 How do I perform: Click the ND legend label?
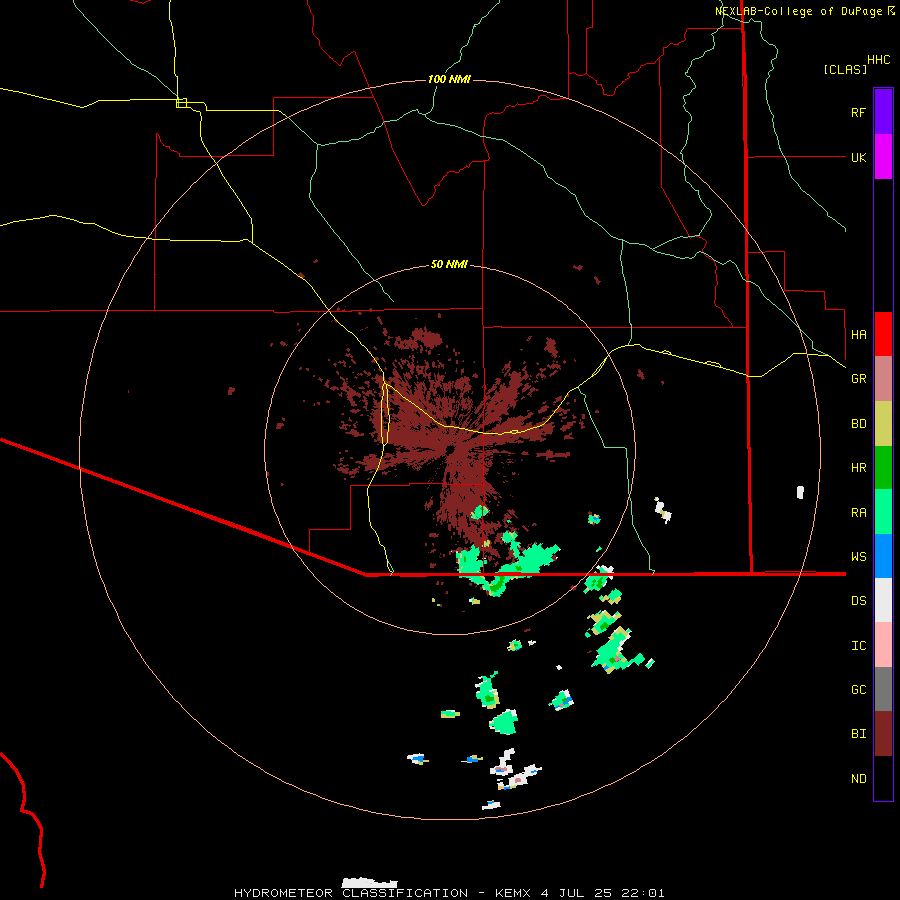(858, 778)
